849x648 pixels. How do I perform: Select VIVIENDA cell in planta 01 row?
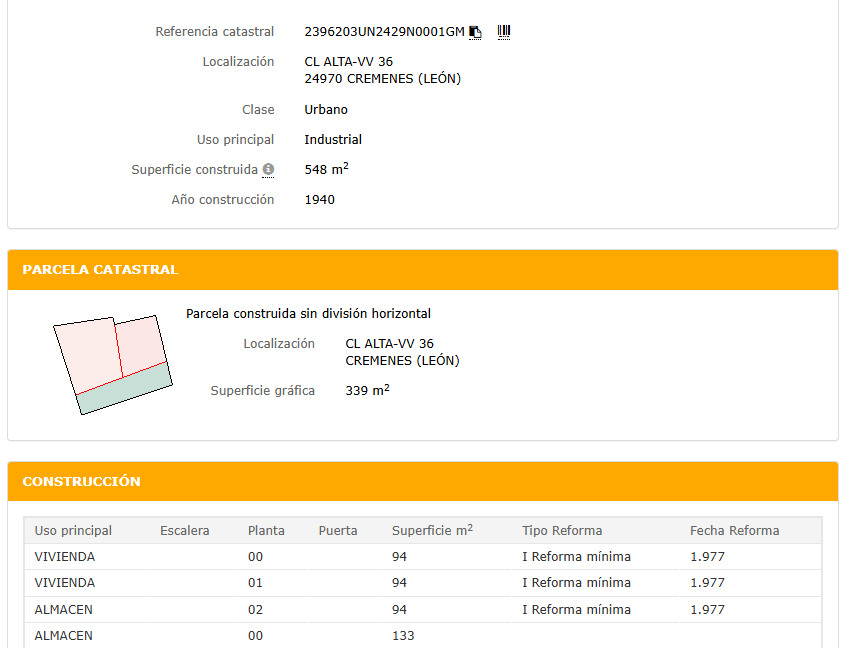click(x=64, y=582)
